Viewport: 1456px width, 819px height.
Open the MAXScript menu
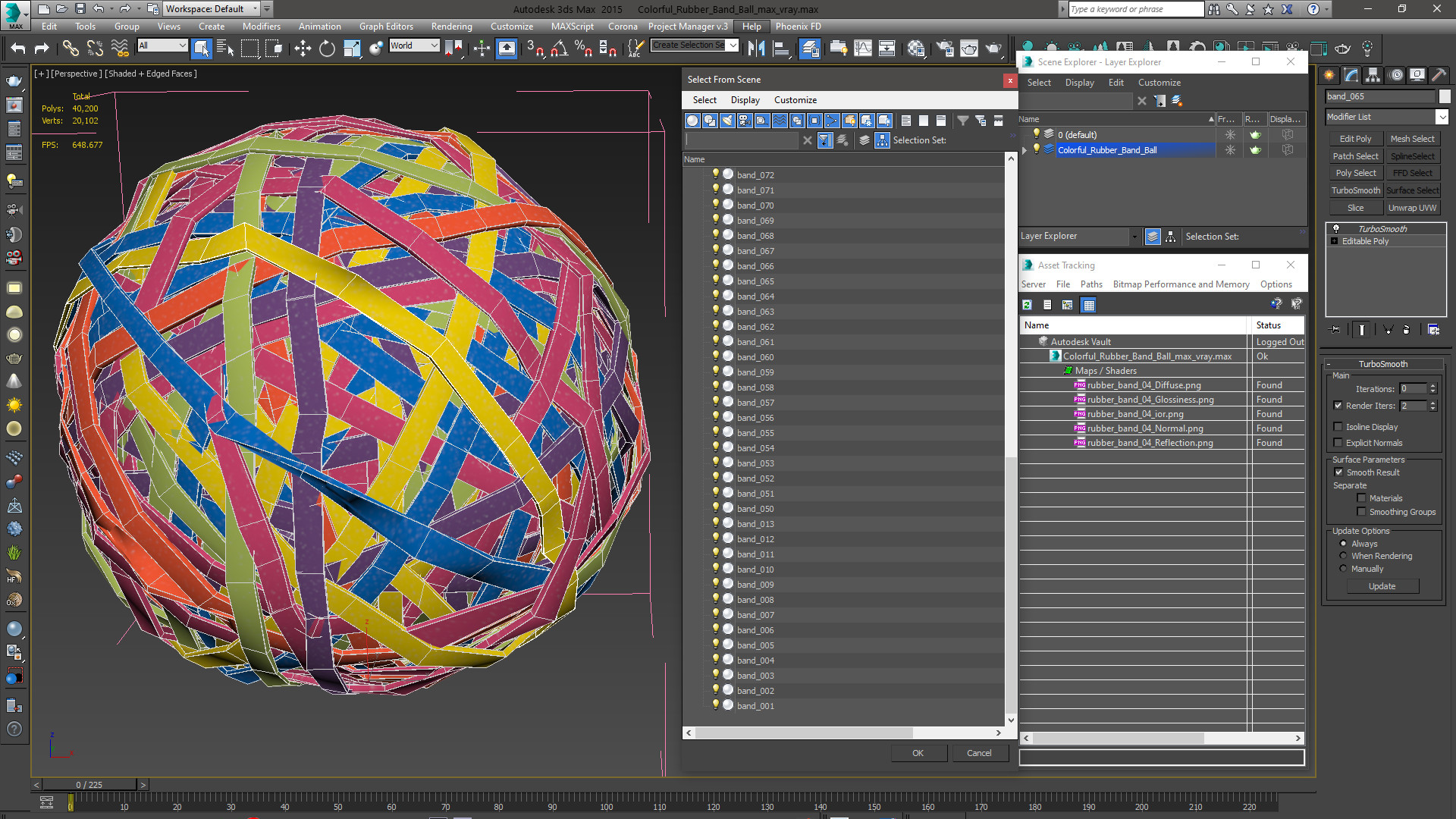[572, 27]
